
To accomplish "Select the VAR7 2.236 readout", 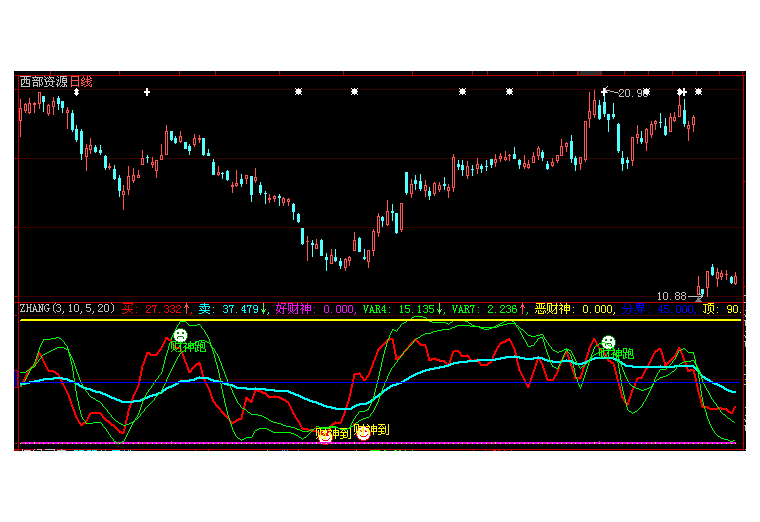I will point(489,309).
